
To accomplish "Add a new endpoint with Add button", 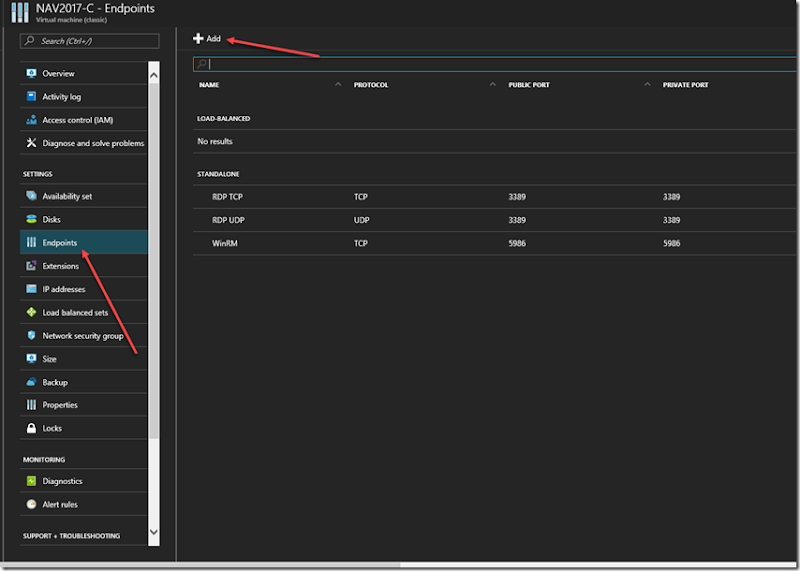I will pyautogui.click(x=207, y=38).
